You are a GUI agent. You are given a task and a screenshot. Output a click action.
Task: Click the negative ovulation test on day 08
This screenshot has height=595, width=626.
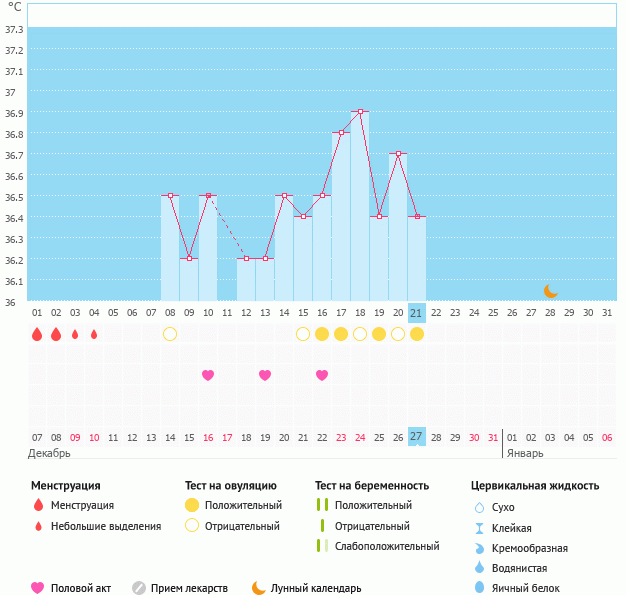(x=170, y=334)
